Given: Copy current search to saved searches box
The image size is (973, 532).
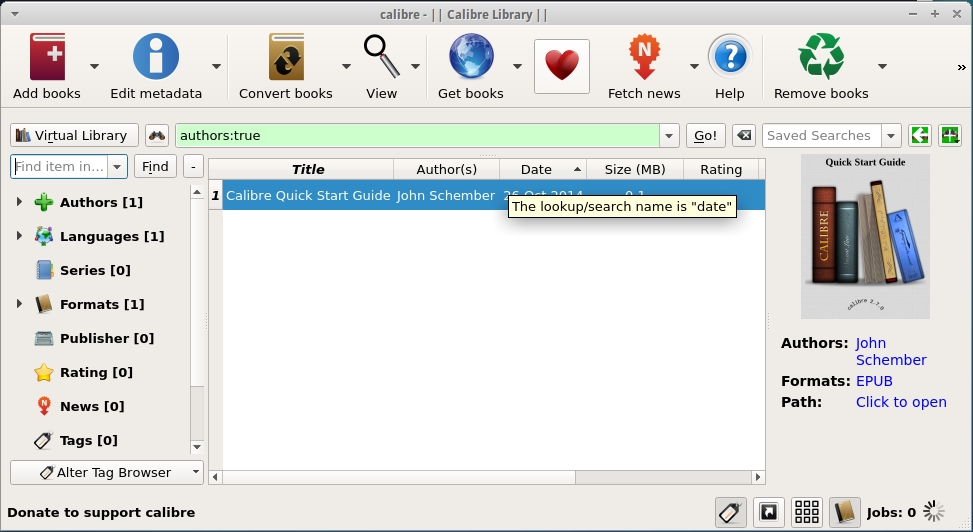Looking at the screenshot, I should [920, 135].
